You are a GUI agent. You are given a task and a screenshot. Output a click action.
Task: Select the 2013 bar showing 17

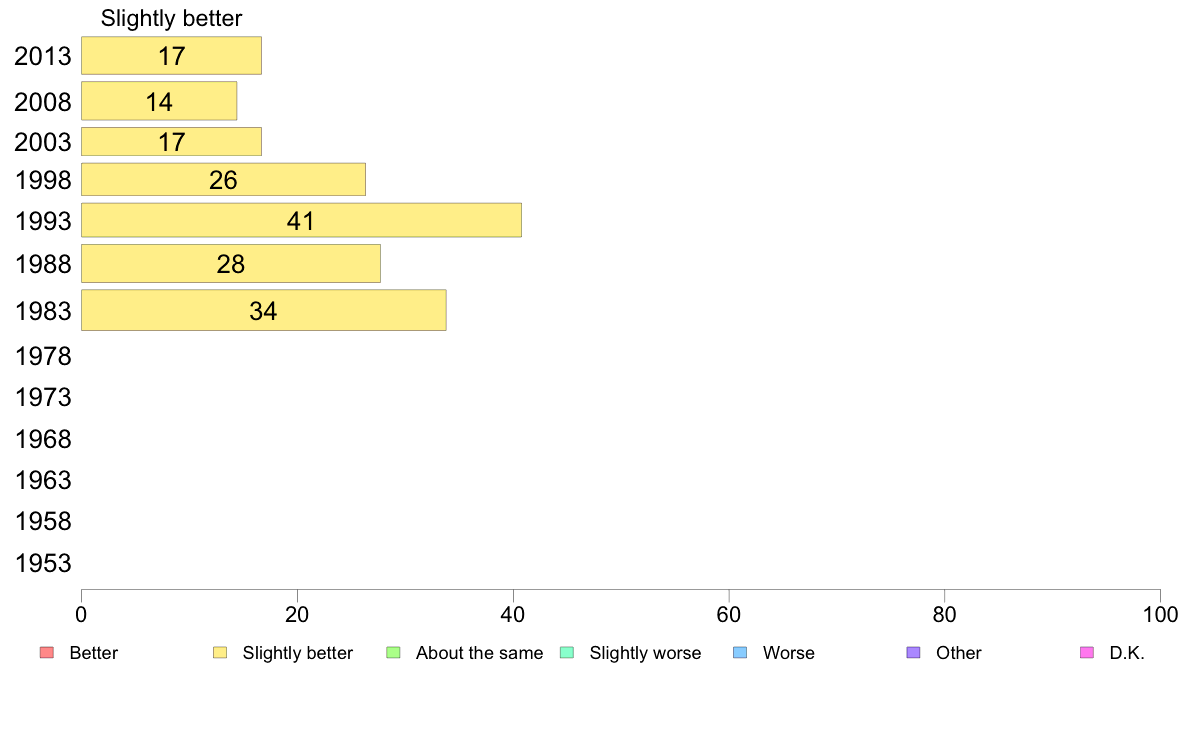tap(171, 56)
